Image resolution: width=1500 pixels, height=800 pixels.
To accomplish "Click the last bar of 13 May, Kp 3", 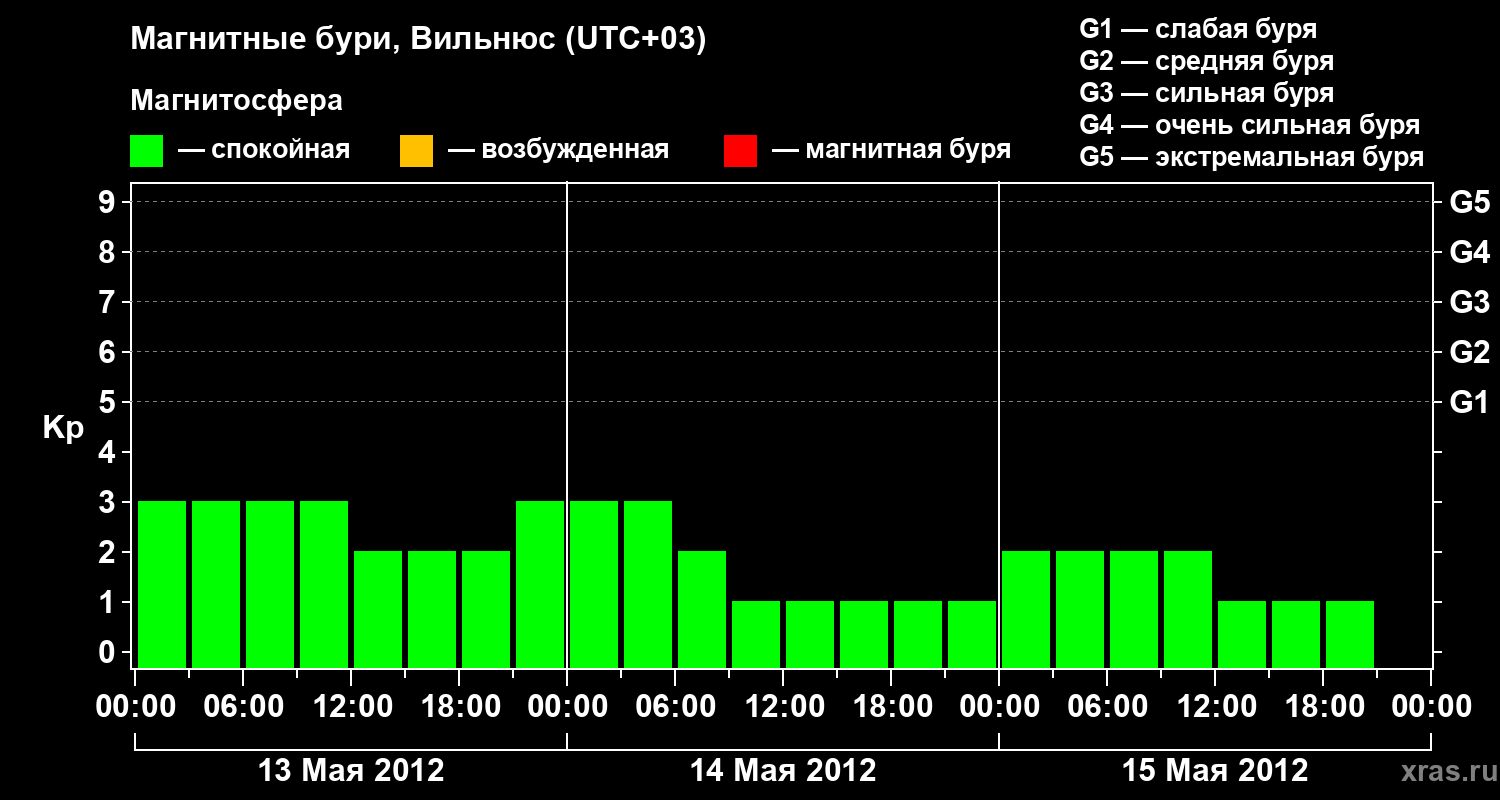I will point(540,584).
